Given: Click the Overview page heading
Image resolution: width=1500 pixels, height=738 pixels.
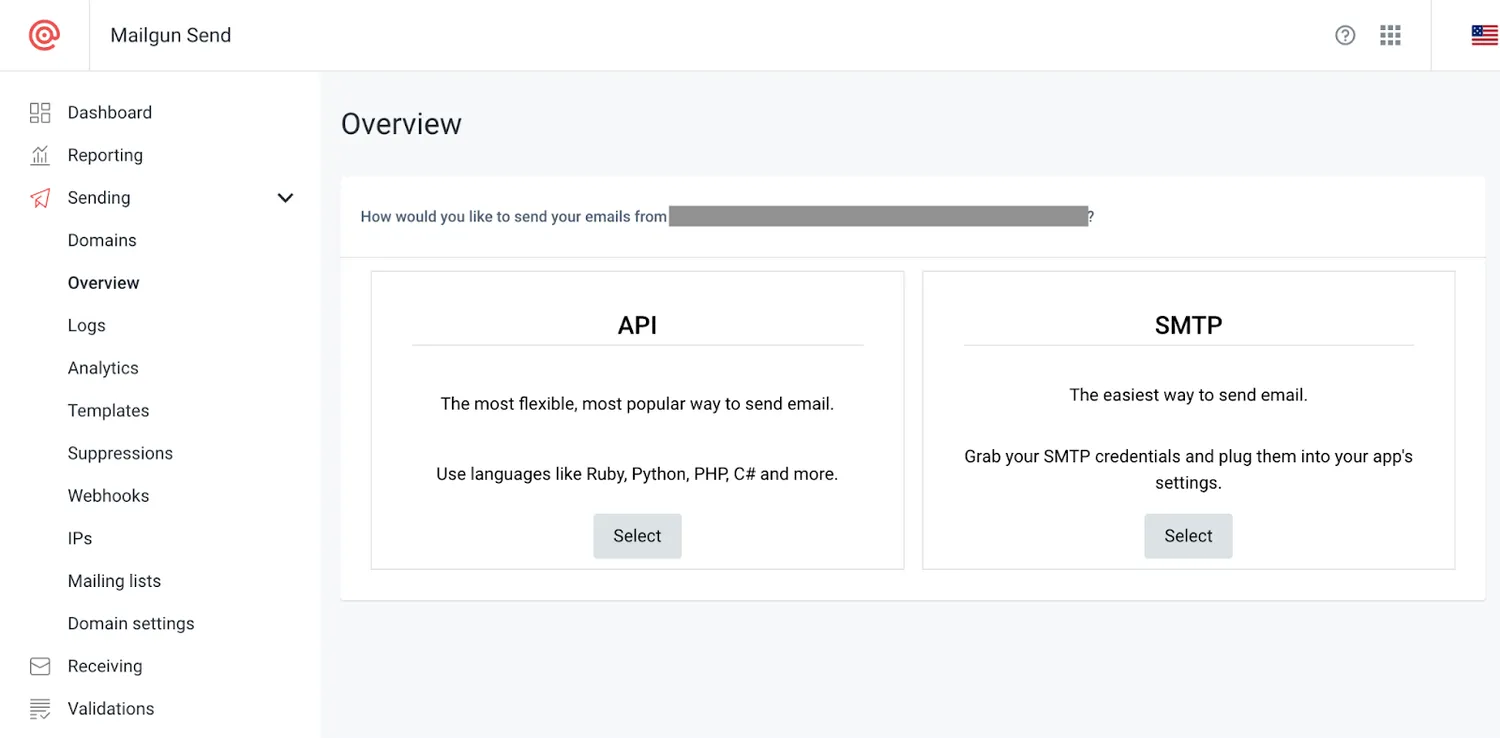Looking at the screenshot, I should pos(401,124).
